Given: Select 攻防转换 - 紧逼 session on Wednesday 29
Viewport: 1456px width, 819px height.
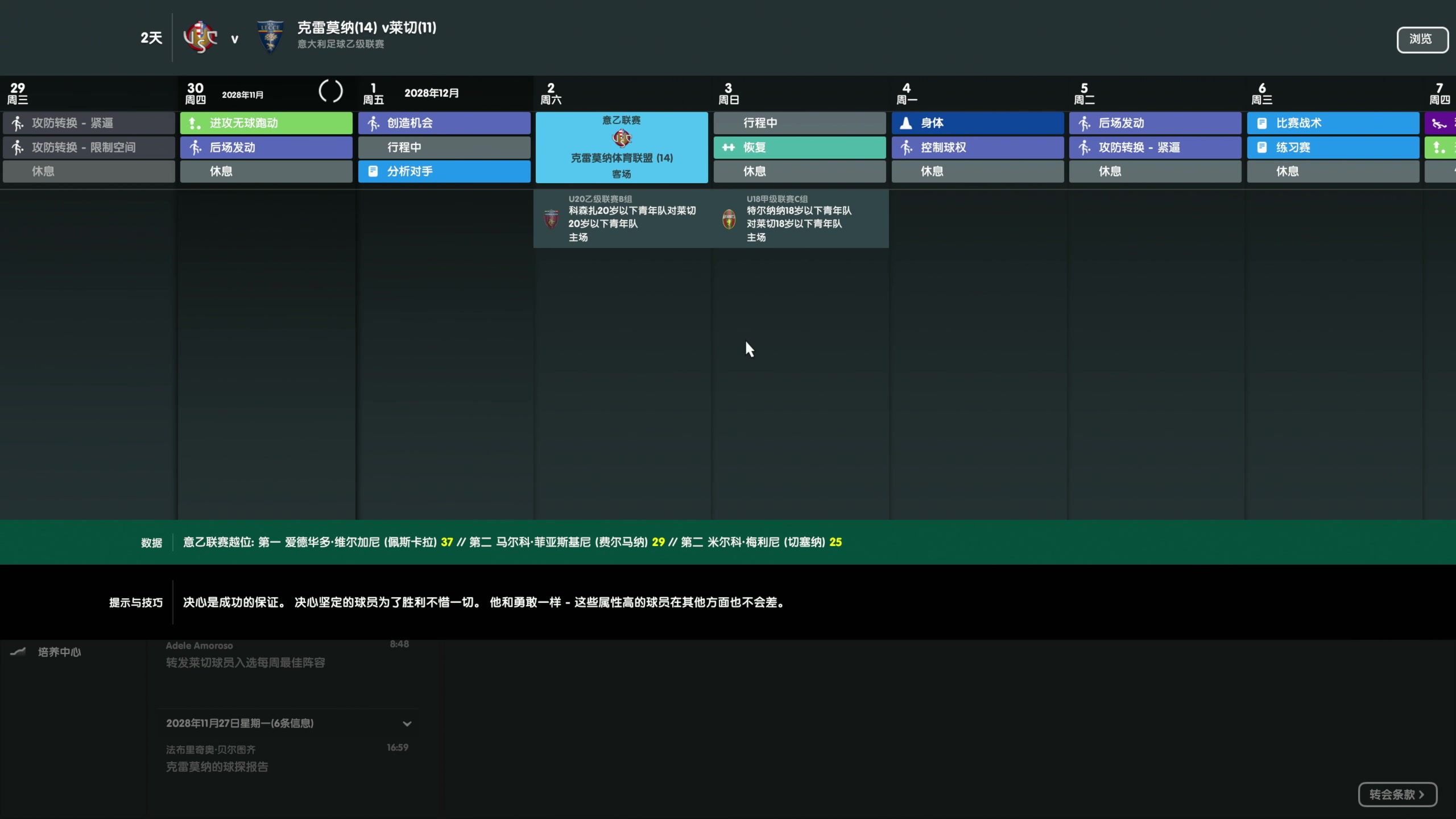Looking at the screenshot, I should pos(89,123).
